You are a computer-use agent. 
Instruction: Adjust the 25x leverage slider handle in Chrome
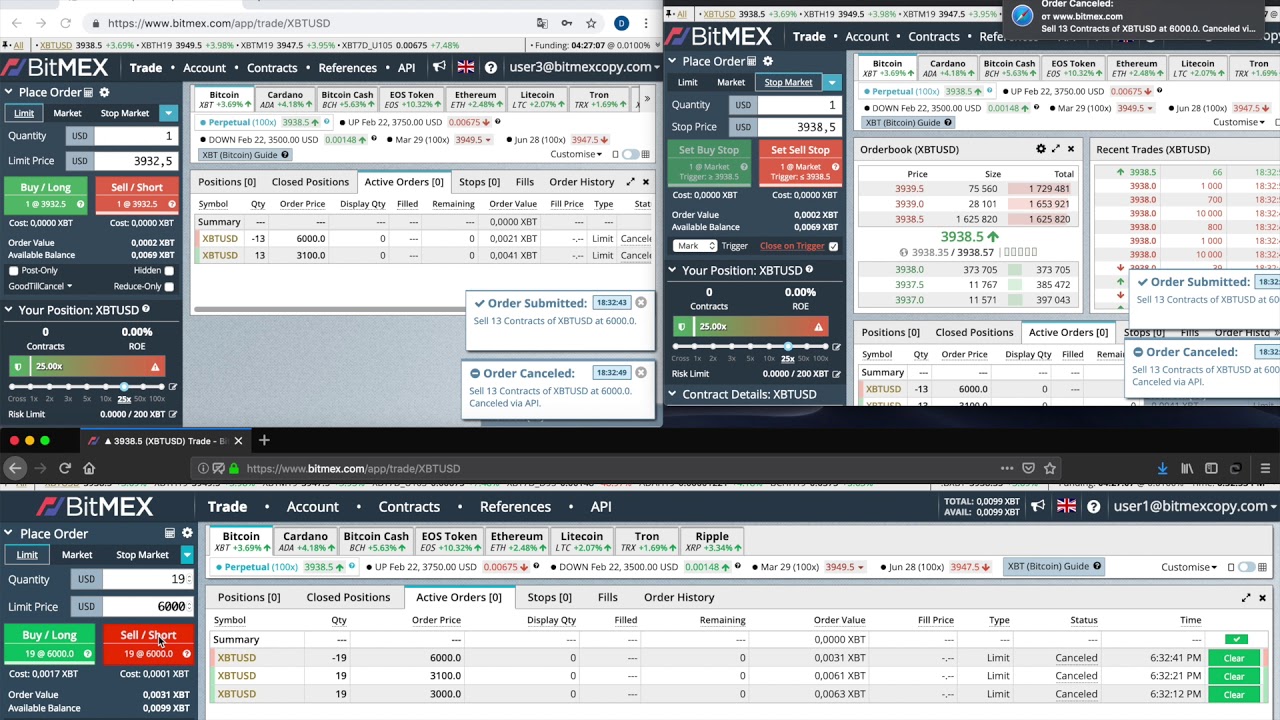click(x=125, y=386)
